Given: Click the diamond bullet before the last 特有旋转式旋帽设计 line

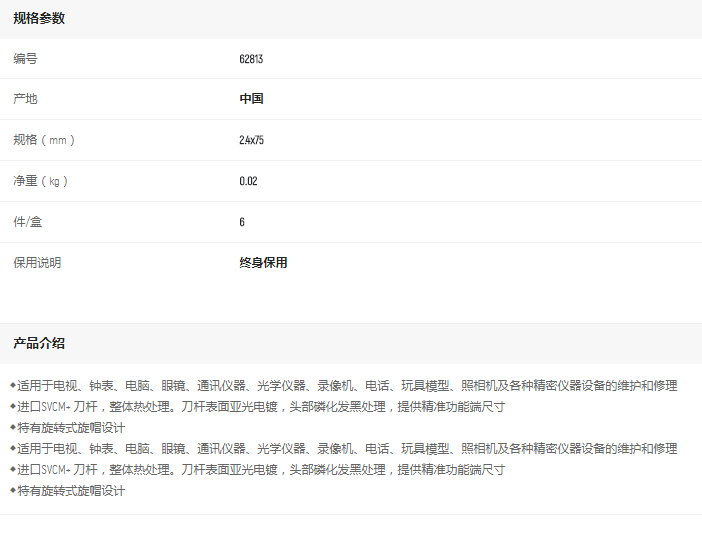Looking at the screenshot, I should tap(13, 490).
